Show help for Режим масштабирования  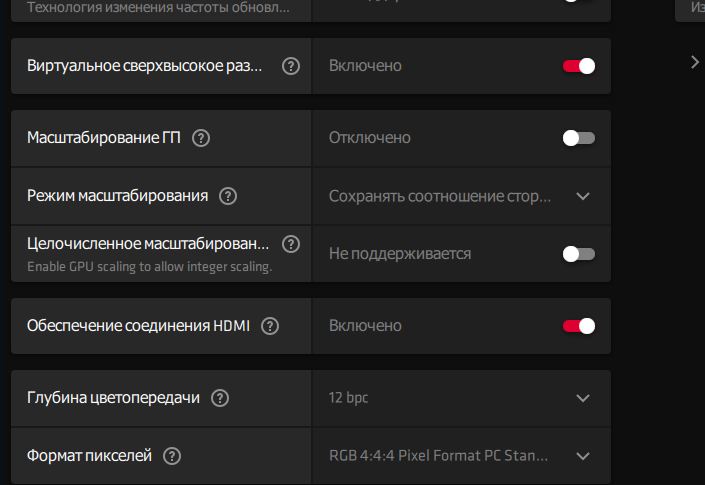(228, 196)
